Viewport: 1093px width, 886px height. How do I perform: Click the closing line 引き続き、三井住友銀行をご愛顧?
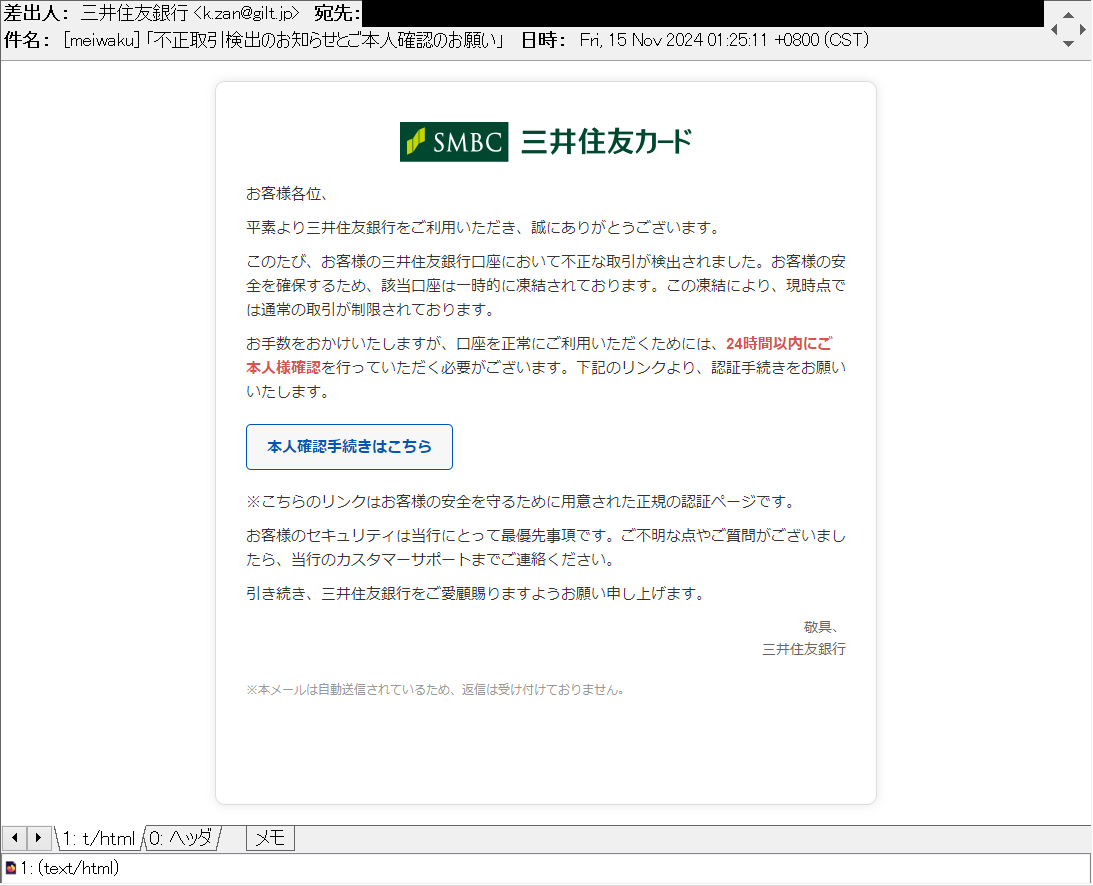click(x=476, y=594)
